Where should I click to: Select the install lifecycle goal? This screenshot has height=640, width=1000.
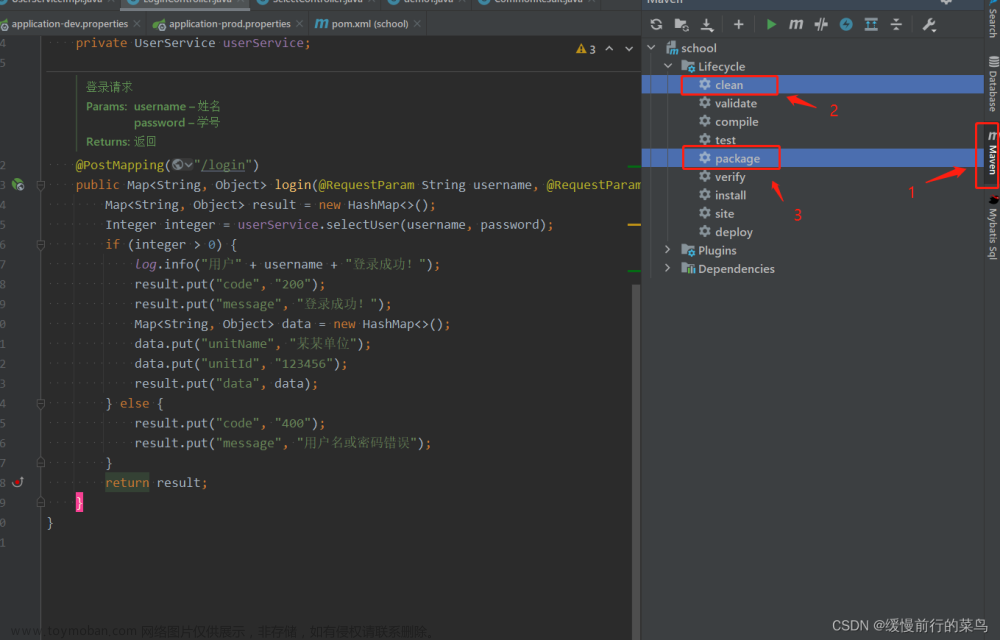click(x=730, y=195)
